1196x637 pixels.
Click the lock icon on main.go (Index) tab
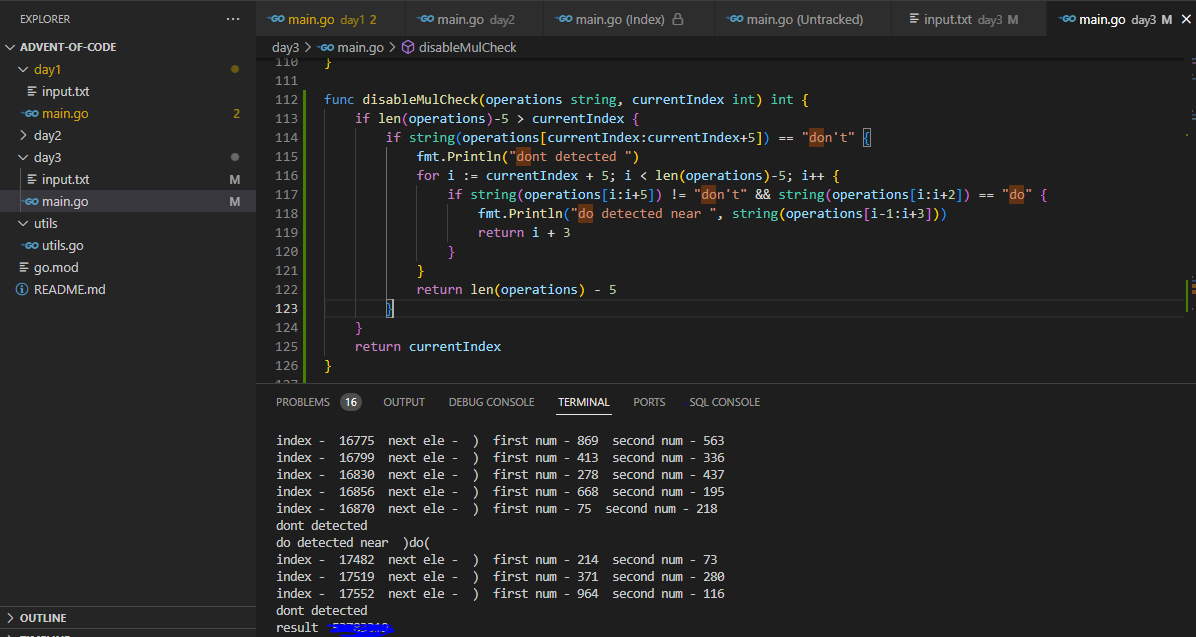pos(677,20)
